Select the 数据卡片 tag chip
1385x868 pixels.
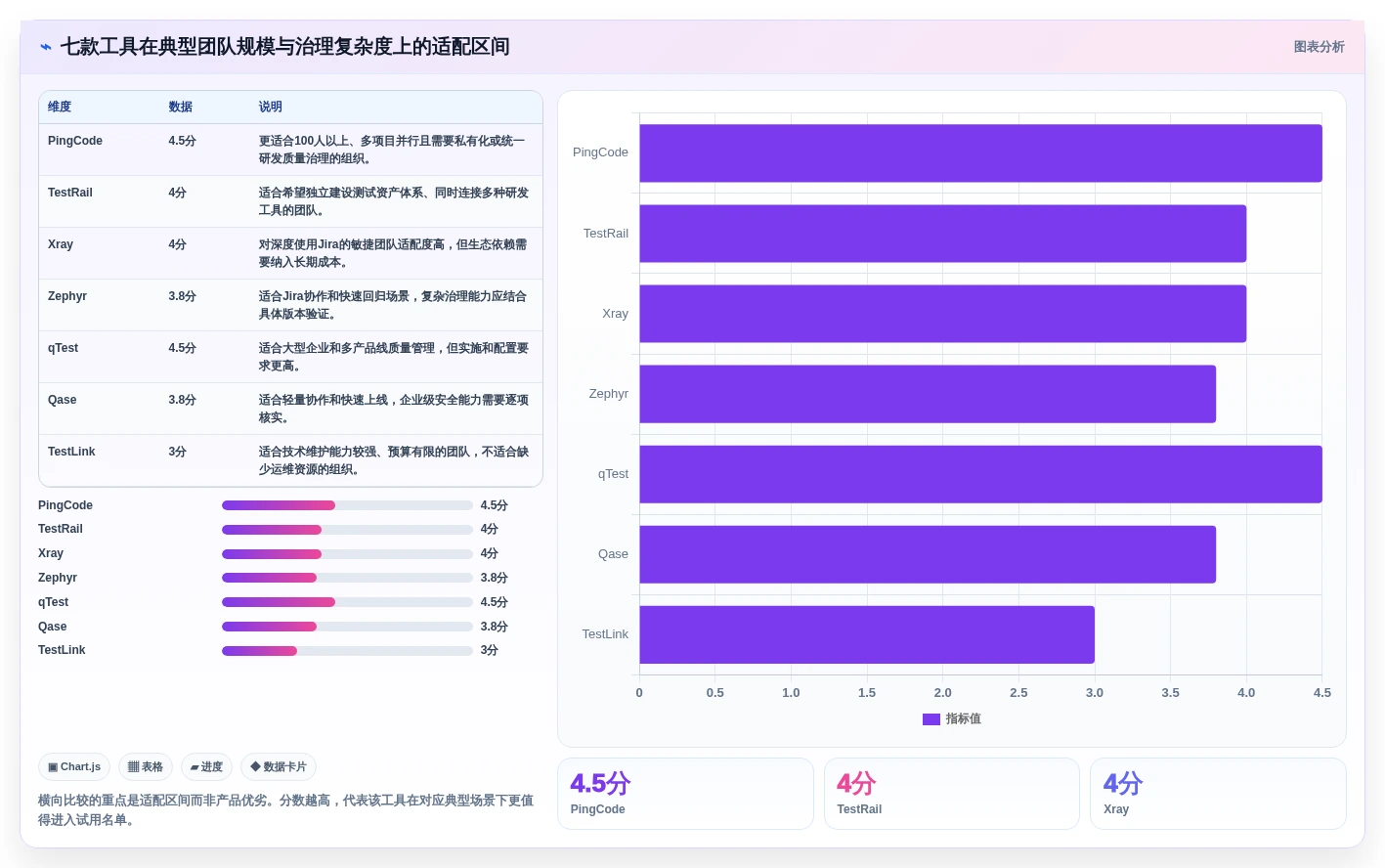(x=279, y=767)
